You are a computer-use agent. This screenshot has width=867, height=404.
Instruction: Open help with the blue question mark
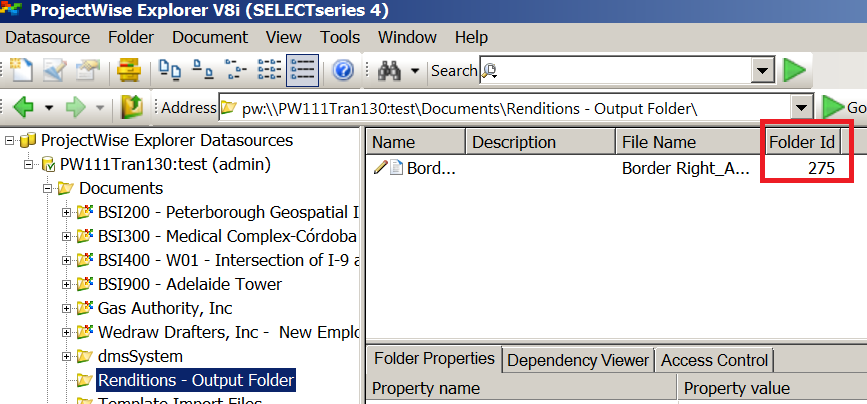tap(343, 70)
